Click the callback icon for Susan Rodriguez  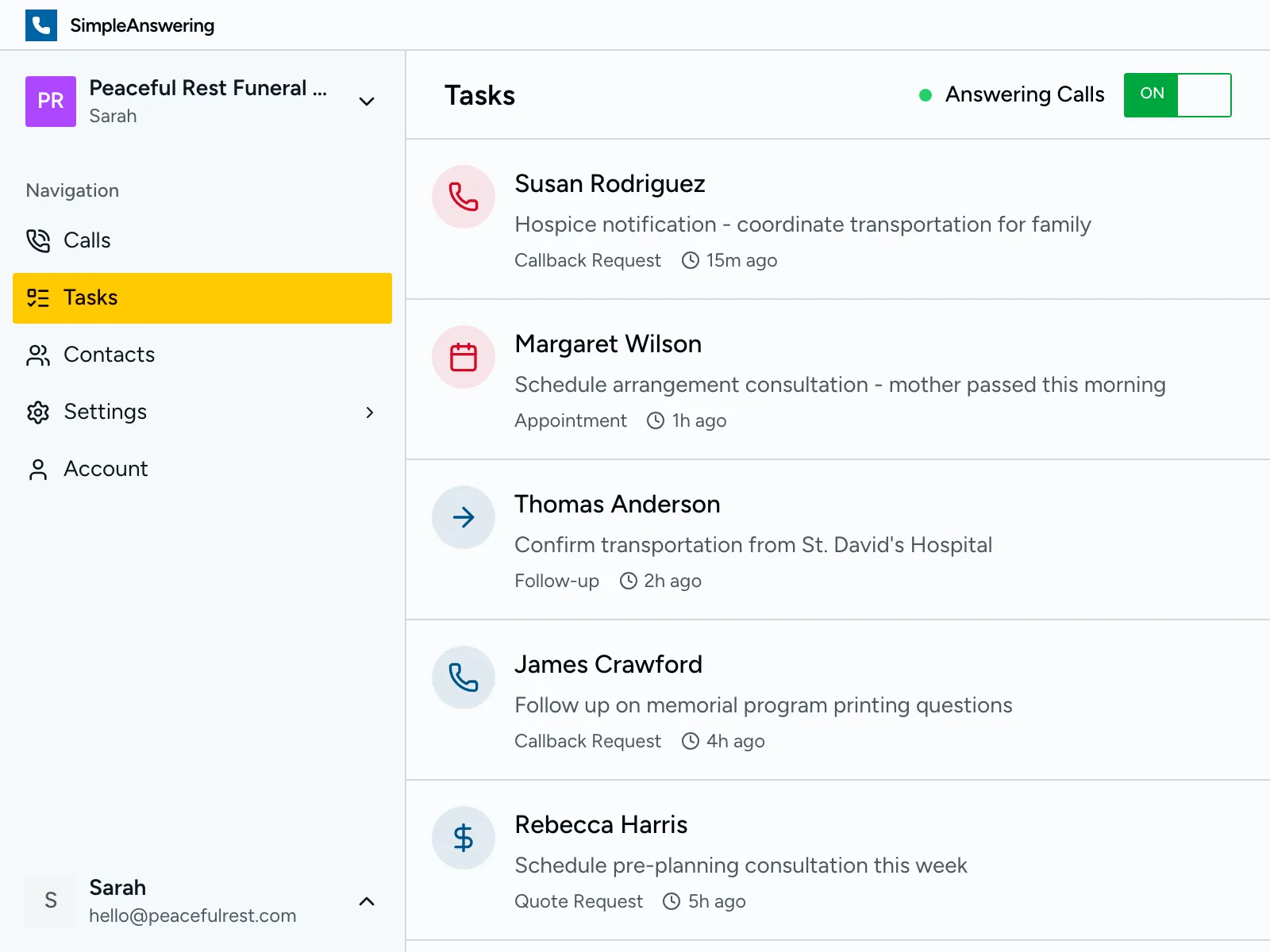(463, 197)
